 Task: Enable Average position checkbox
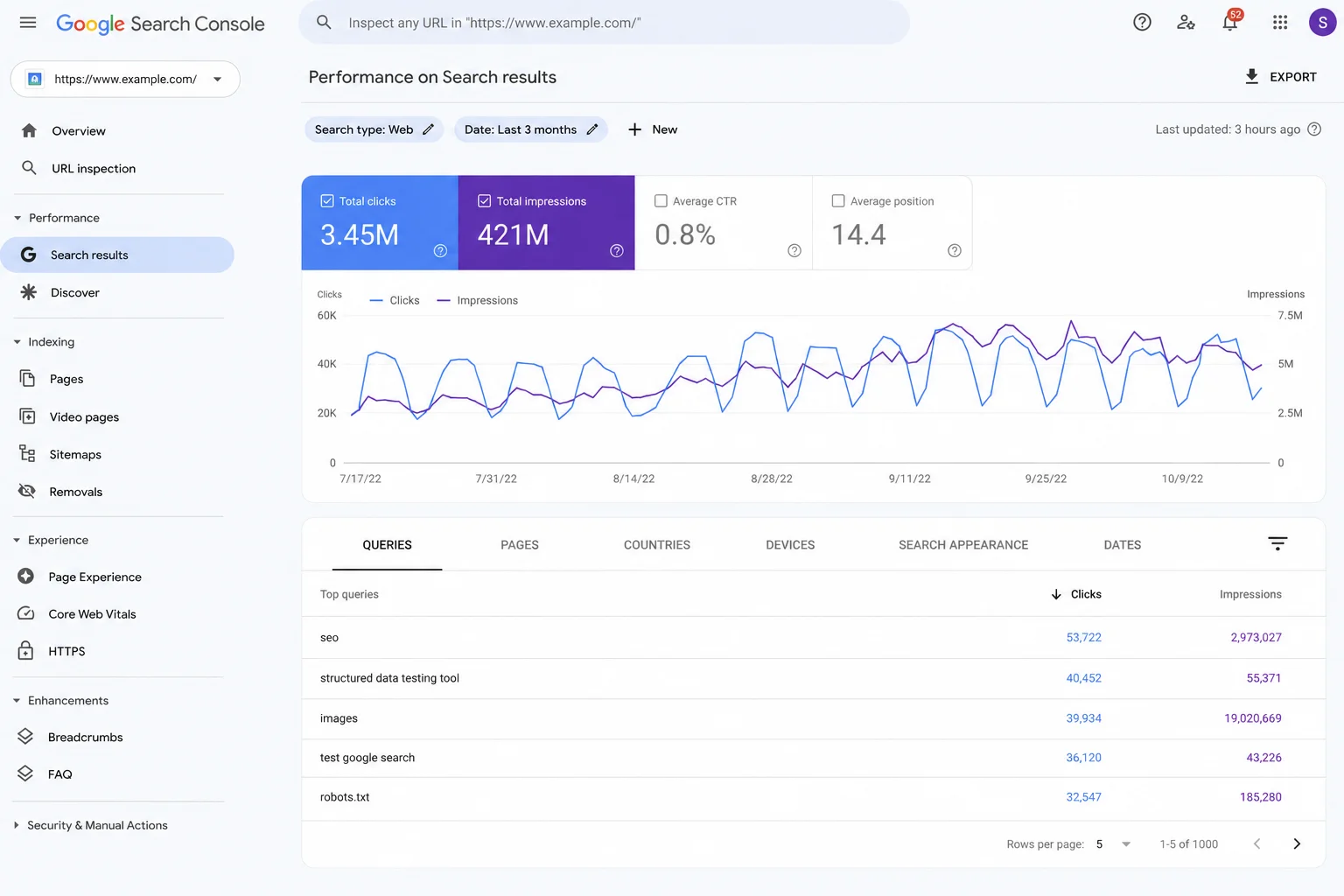coord(838,201)
